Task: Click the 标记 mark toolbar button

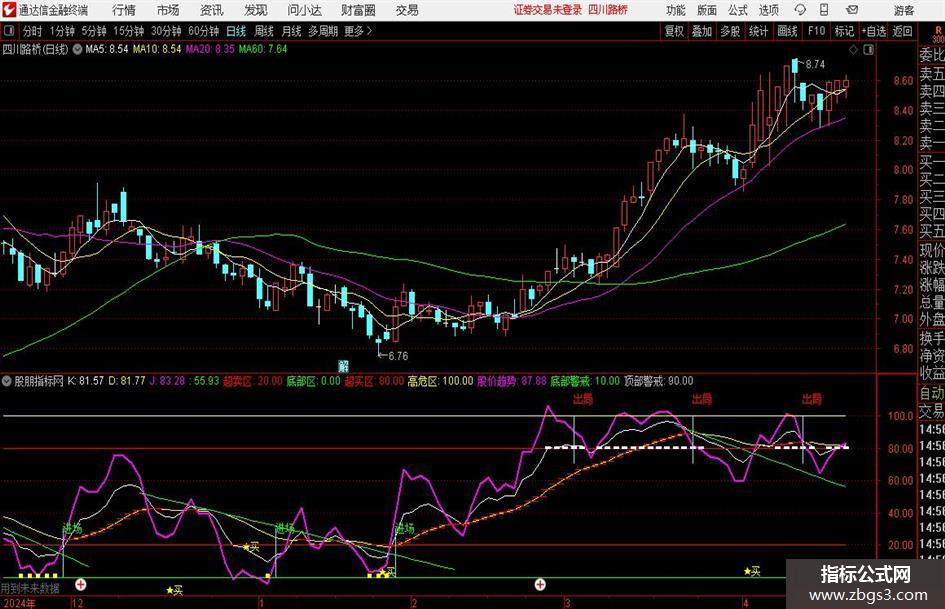Action: click(844, 31)
